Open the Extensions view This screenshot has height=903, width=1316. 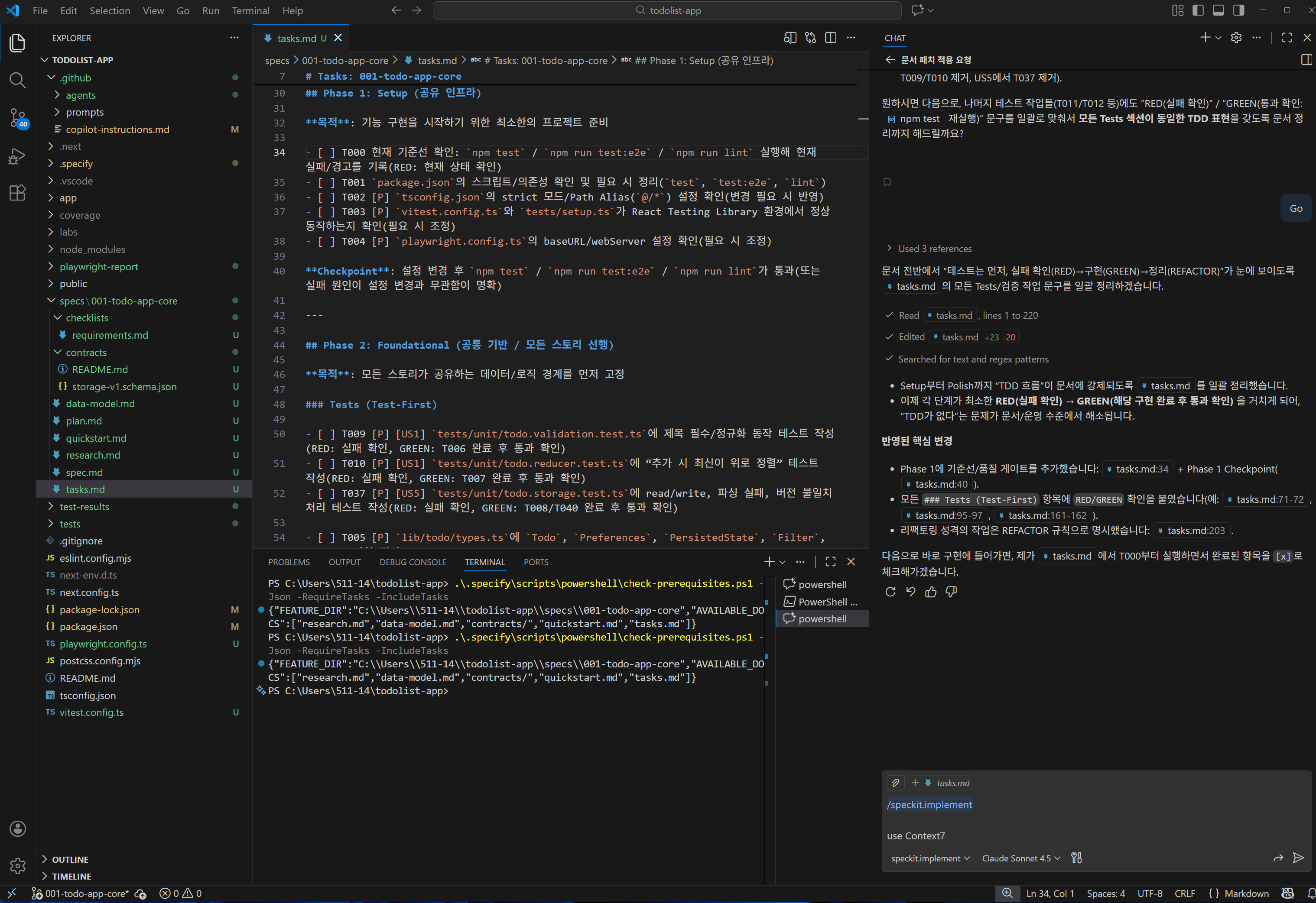(x=18, y=193)
